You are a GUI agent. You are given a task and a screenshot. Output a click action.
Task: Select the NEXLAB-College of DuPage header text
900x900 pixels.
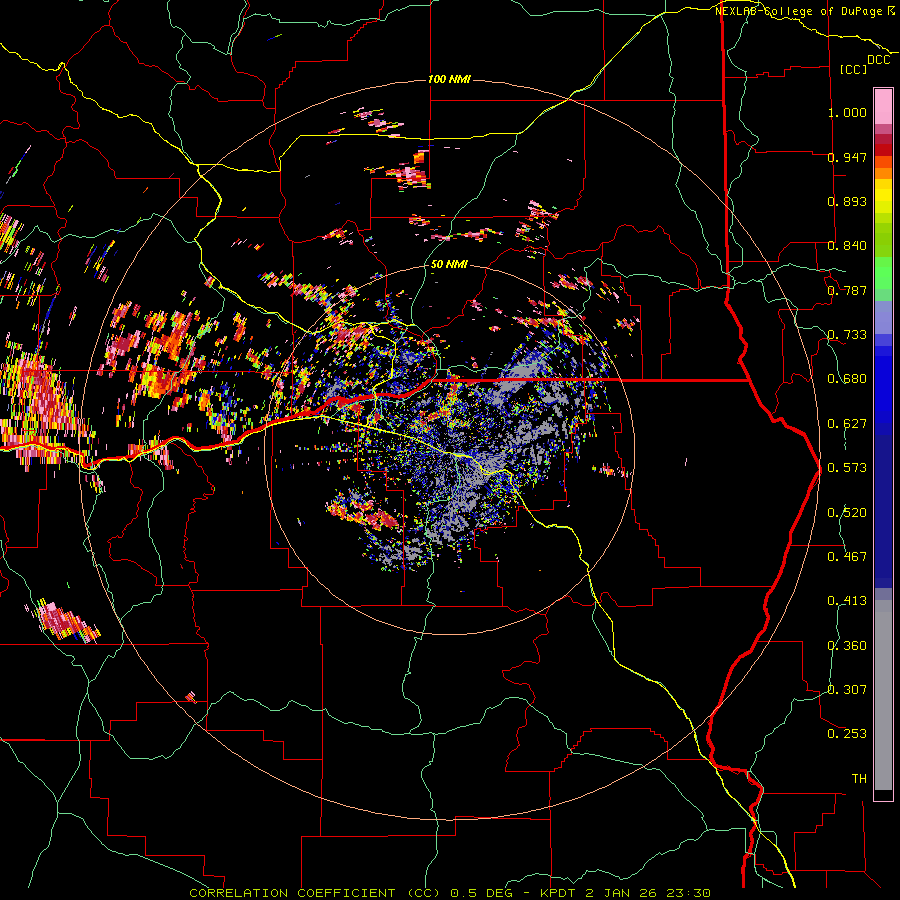(799, 11)
